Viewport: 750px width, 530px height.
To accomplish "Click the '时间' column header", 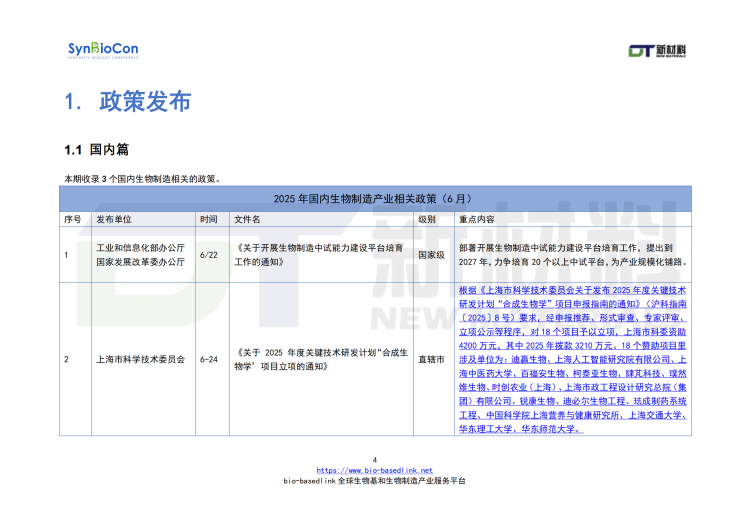I will pos(208,218).
